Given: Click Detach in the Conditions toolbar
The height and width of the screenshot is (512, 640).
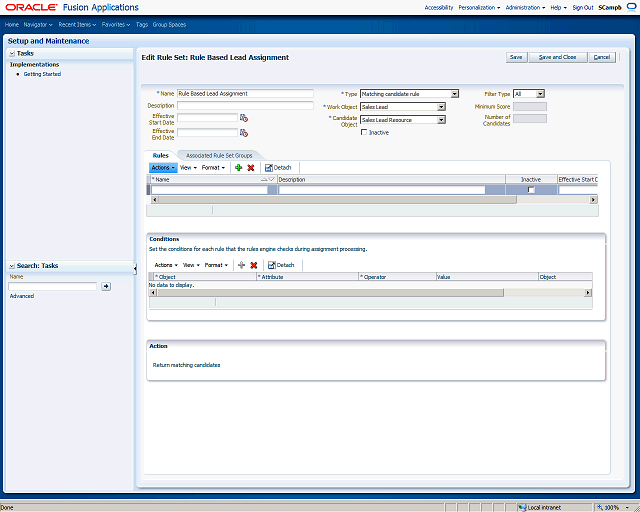Looking at the screenshot, I should pos(281,265).
